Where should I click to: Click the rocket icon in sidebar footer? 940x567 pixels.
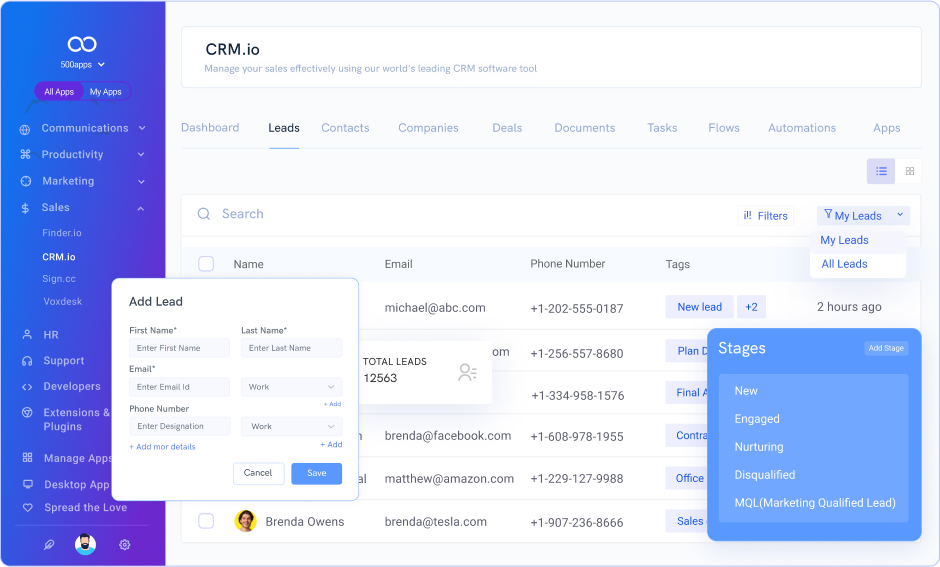[x=49, y=545]
